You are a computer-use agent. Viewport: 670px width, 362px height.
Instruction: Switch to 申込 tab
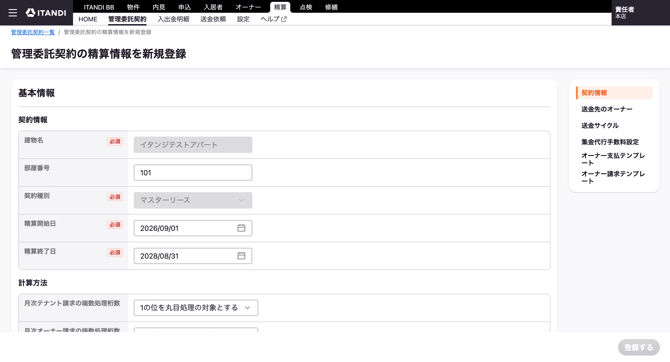184,7
